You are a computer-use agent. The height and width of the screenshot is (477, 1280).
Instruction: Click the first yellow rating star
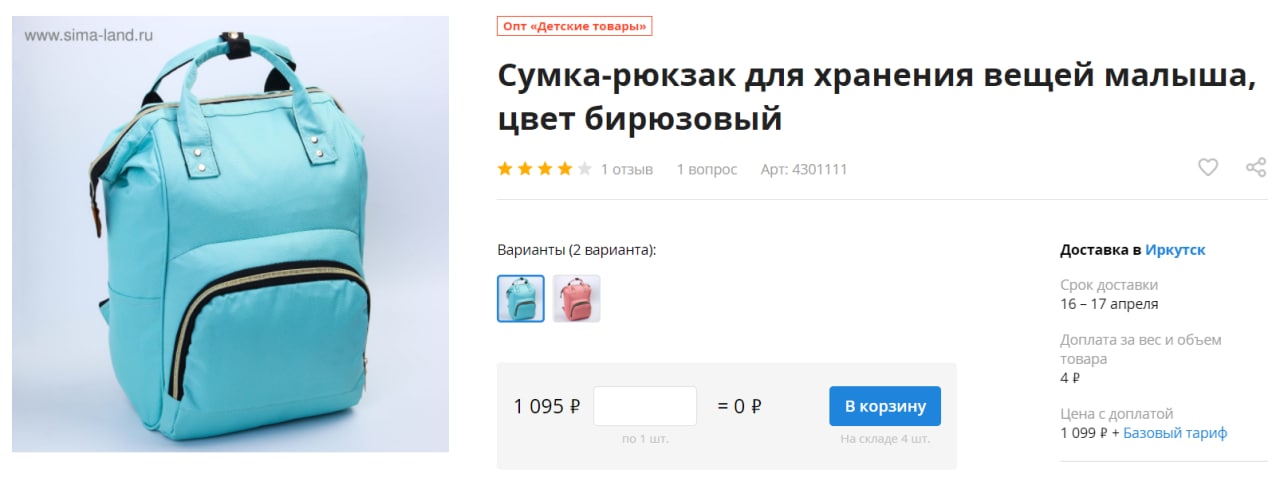coord(505,169)
